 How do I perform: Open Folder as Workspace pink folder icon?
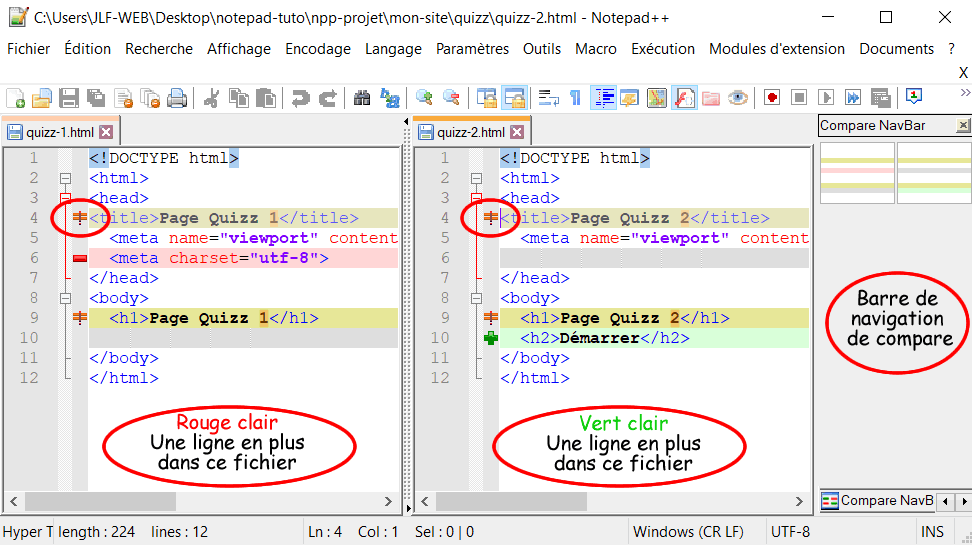[711, 98]
